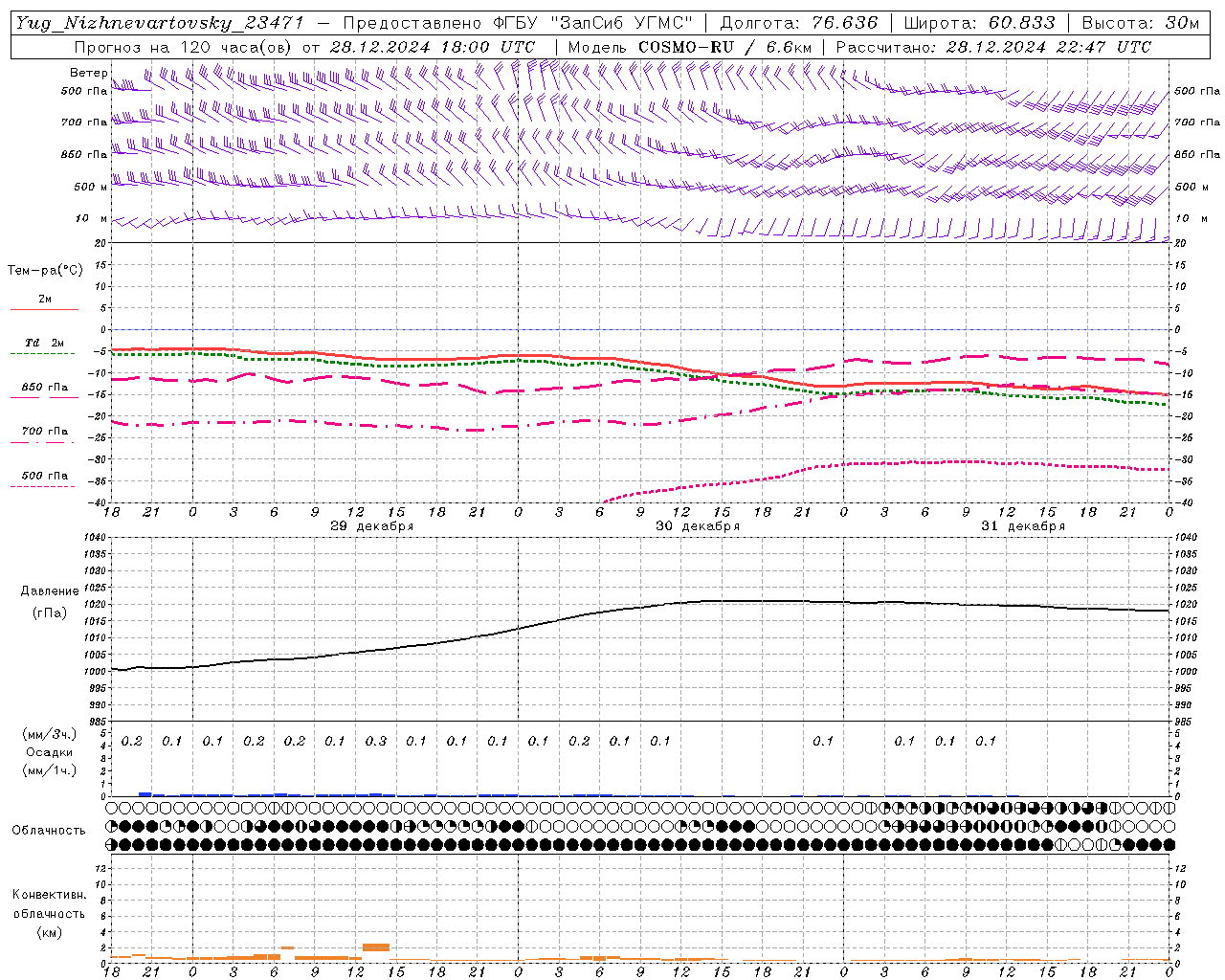Click the '500 гПа' temperature legend entry
This screenshot has width=1225, height=980.
[45, 476]
